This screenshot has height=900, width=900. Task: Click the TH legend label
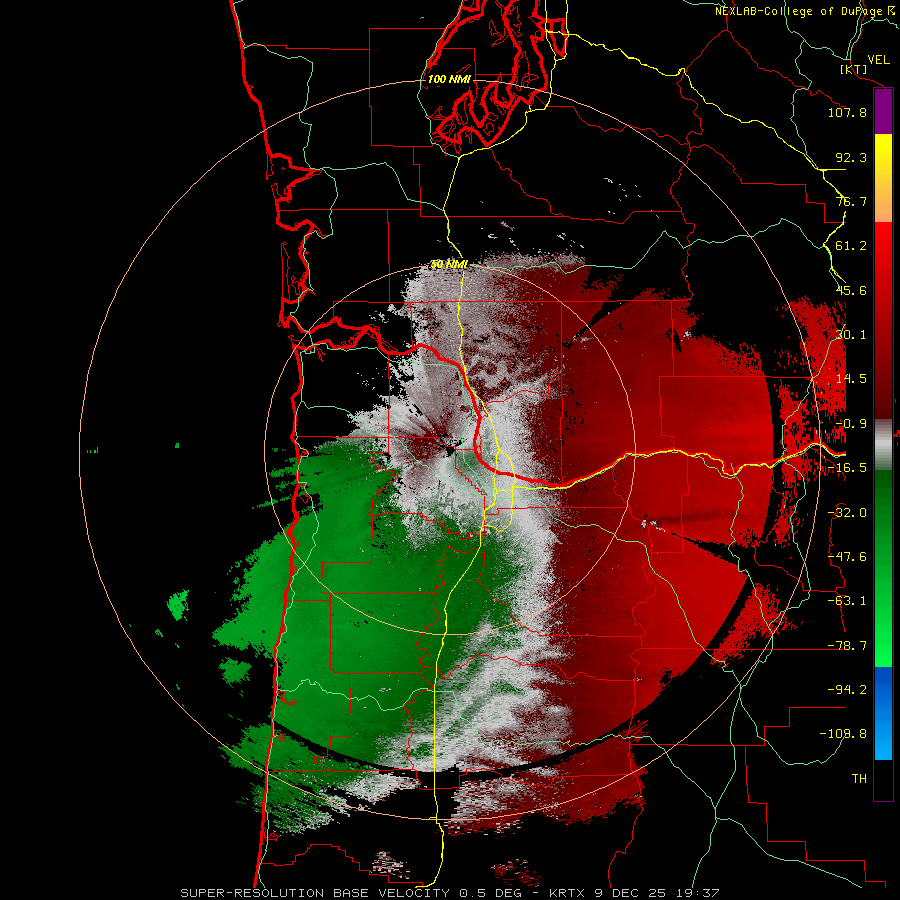point(859,779)
